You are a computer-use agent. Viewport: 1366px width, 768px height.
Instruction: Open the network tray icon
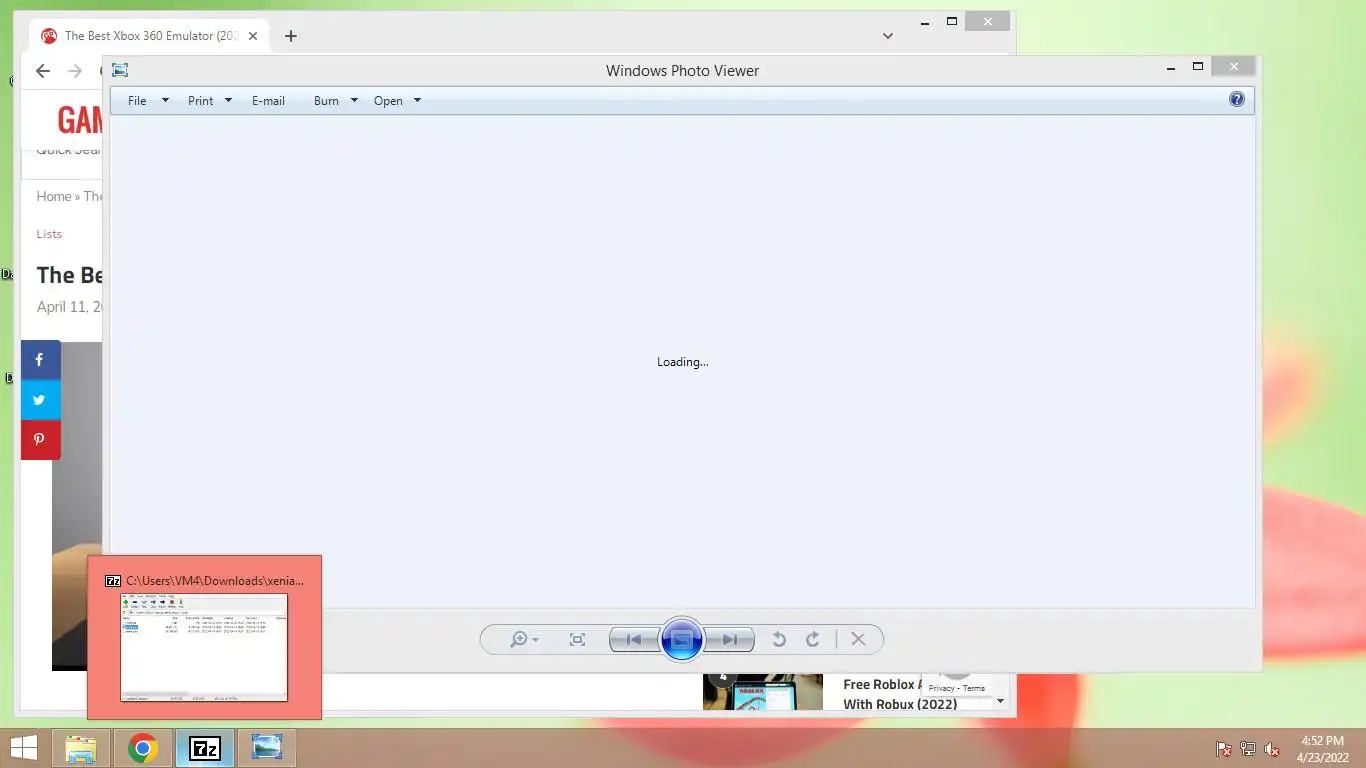point(1248,749)
